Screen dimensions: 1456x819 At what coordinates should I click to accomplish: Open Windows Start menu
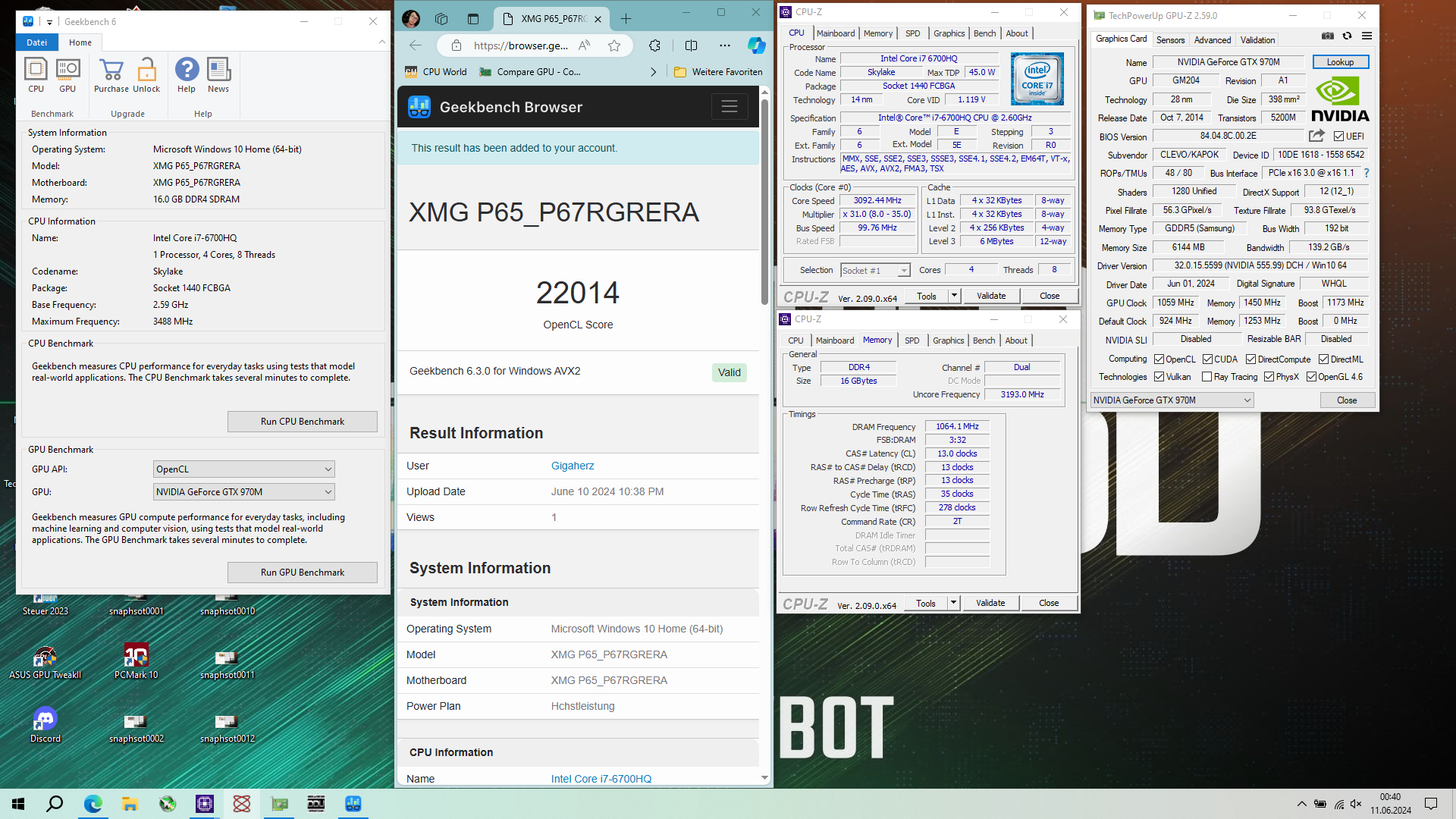pos(18,804)
